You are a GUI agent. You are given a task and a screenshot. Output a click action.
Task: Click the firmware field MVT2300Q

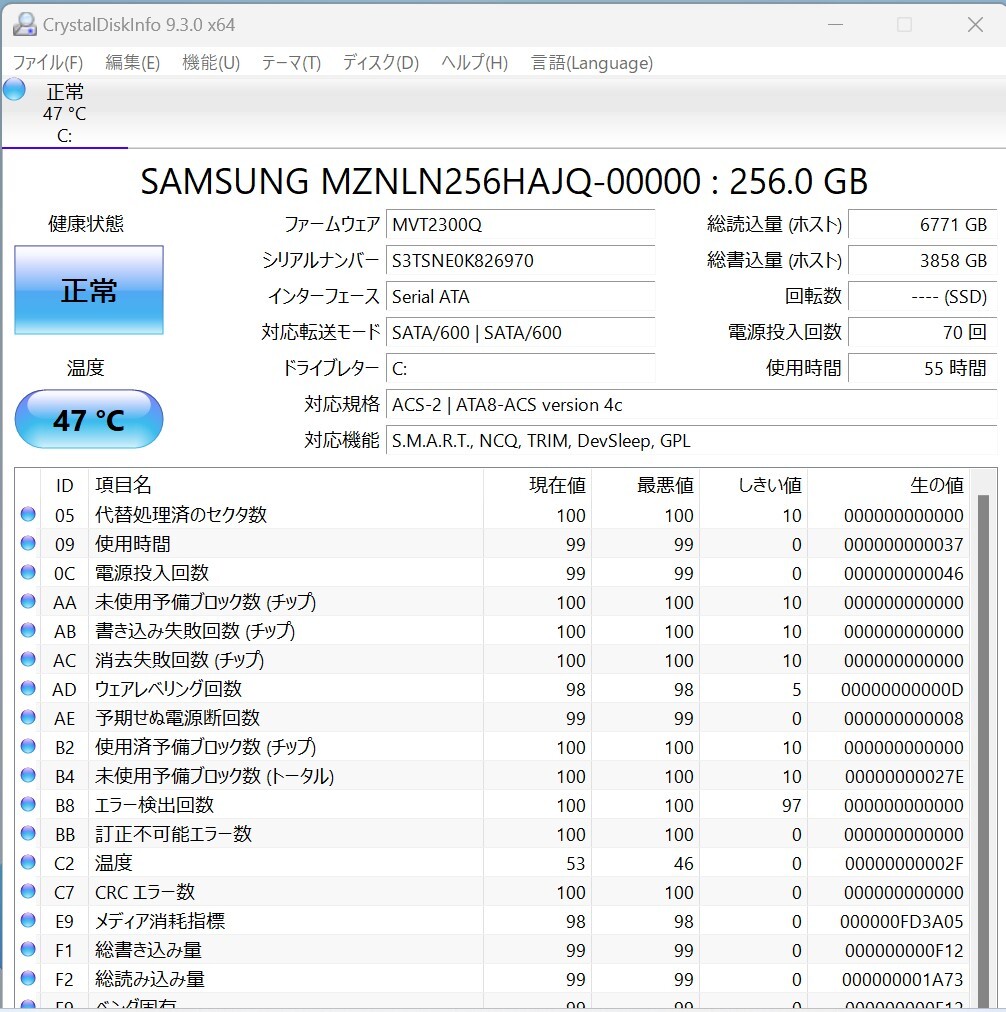coord(520,225)
